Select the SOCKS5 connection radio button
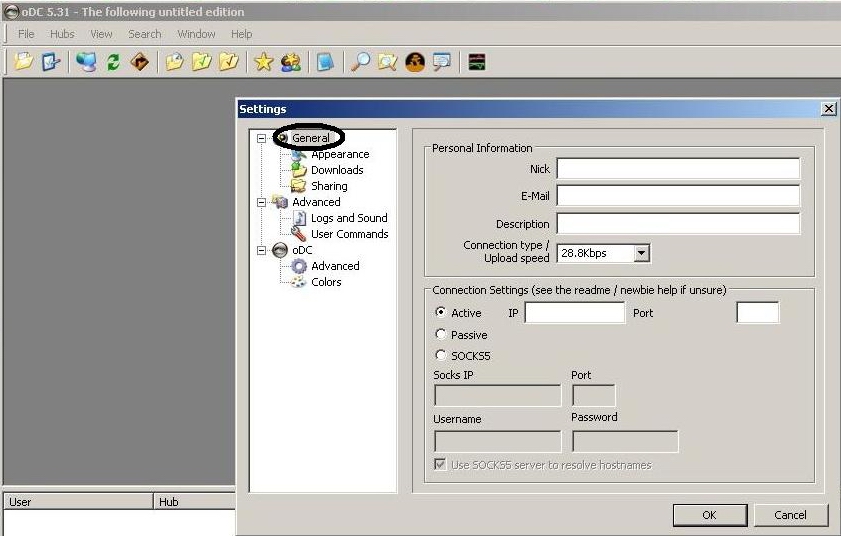 tap(441, 355)
